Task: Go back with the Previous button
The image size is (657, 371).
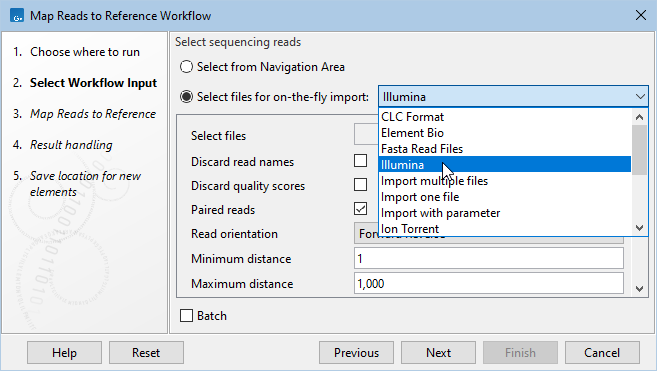Action: click(x=356, y=353)
